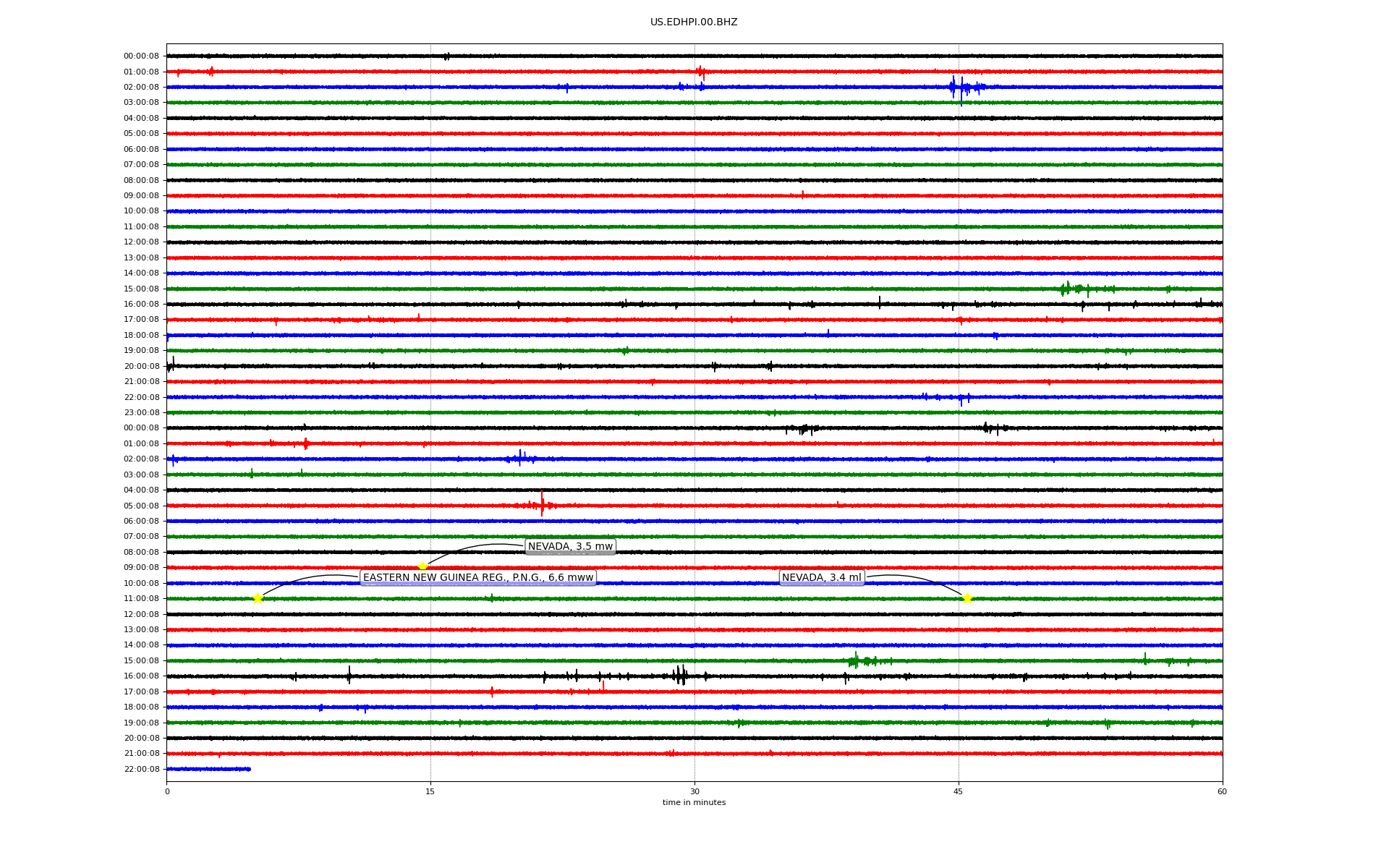This screenshot has height=868, width=1389.
Task: Click the red spike on second 05:00:08 trace
Action: pyautogui.click(x=542, y=503)
